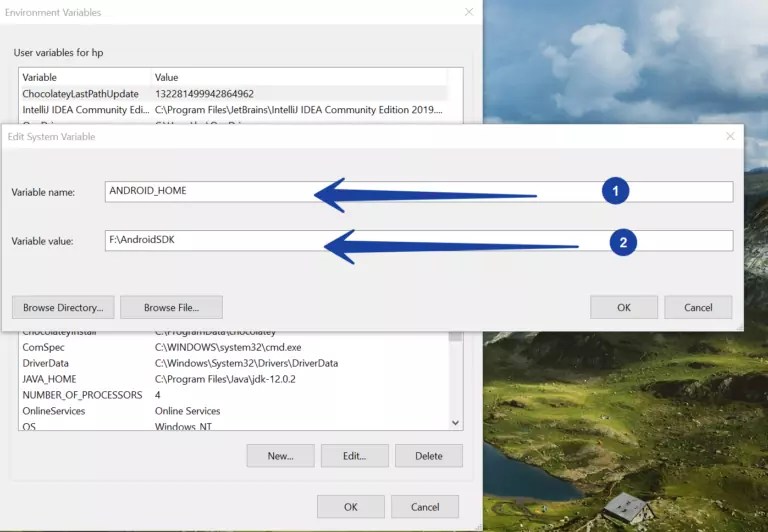
Task: Click the jdk-12.0.2 path value
Action: [x=225, y=379]
